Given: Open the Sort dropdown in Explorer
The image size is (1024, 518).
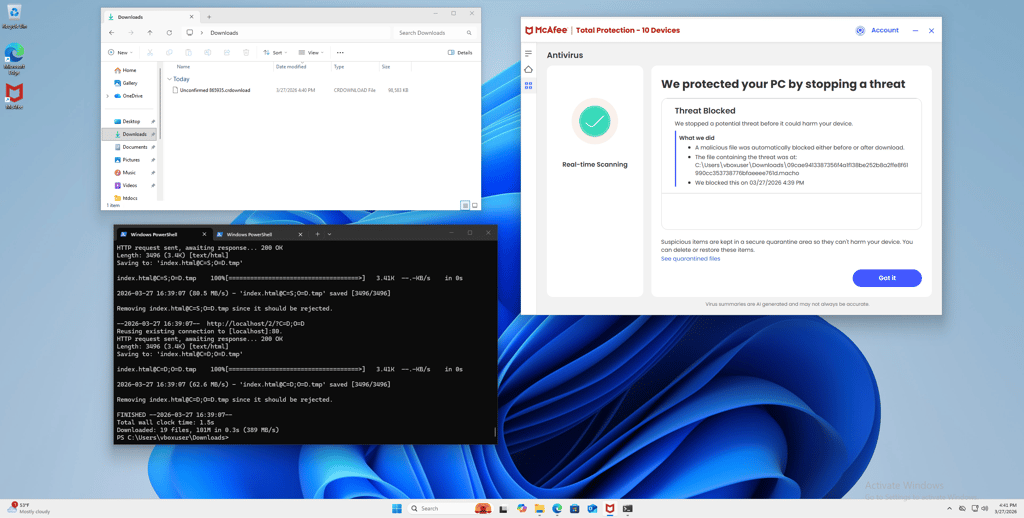Looking at the screenshot, I should point(274,52).
